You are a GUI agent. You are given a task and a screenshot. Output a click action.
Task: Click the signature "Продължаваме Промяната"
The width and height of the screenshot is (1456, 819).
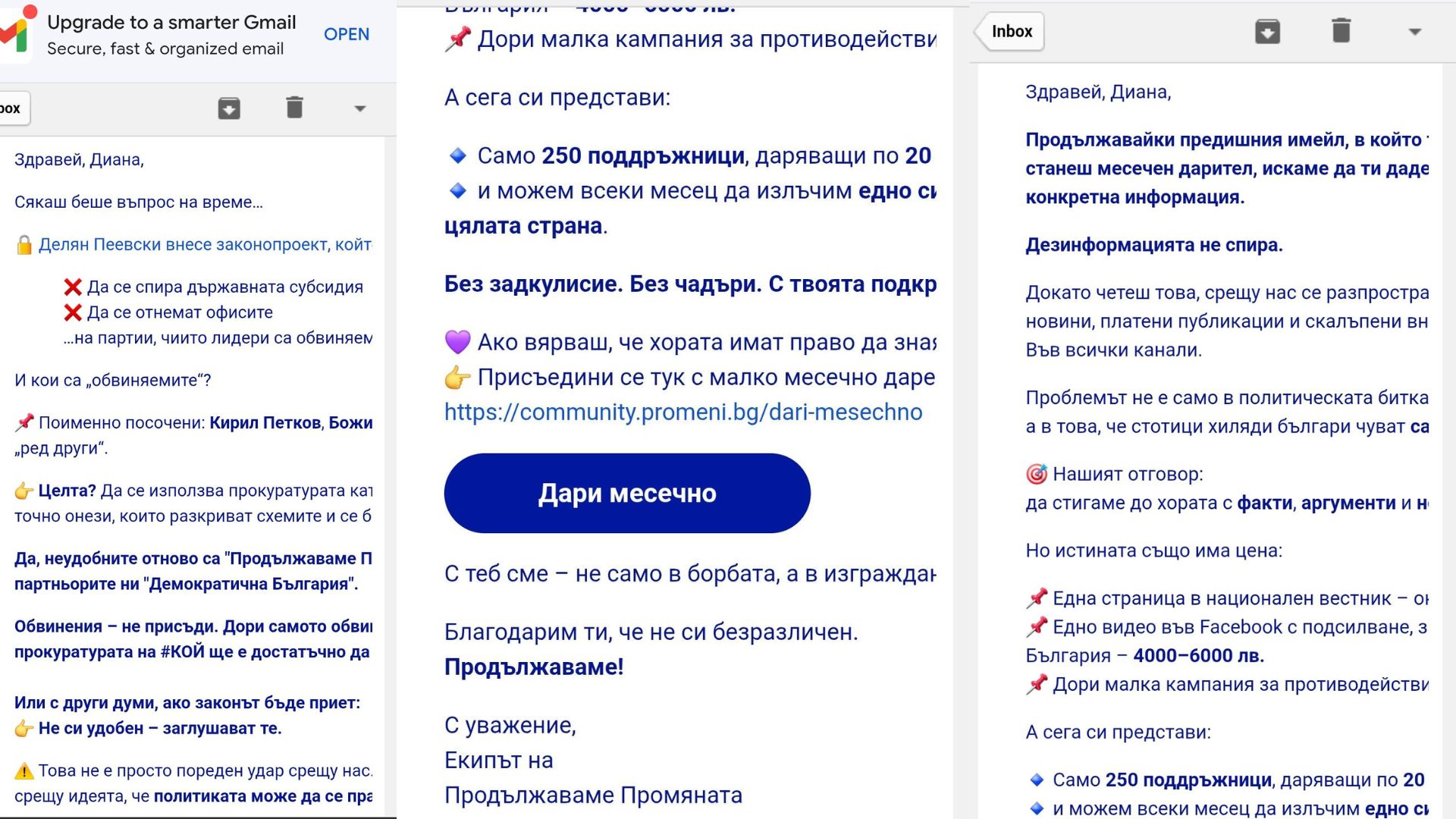click(593, 795)
